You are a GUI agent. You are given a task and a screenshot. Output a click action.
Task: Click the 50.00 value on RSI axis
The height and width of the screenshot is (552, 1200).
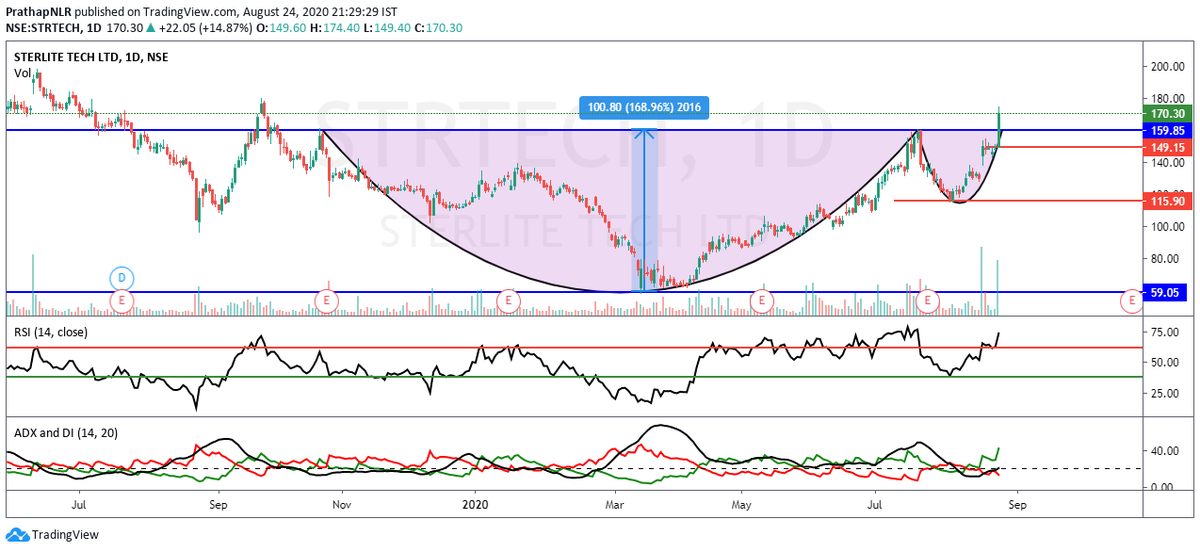pos(1166,363)
